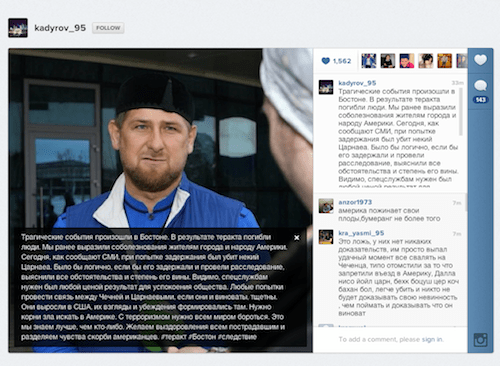Viewport: 500px width, 366px height.
Task: Open the kadyrov_95 username in page header
Action: click(60, 28)
